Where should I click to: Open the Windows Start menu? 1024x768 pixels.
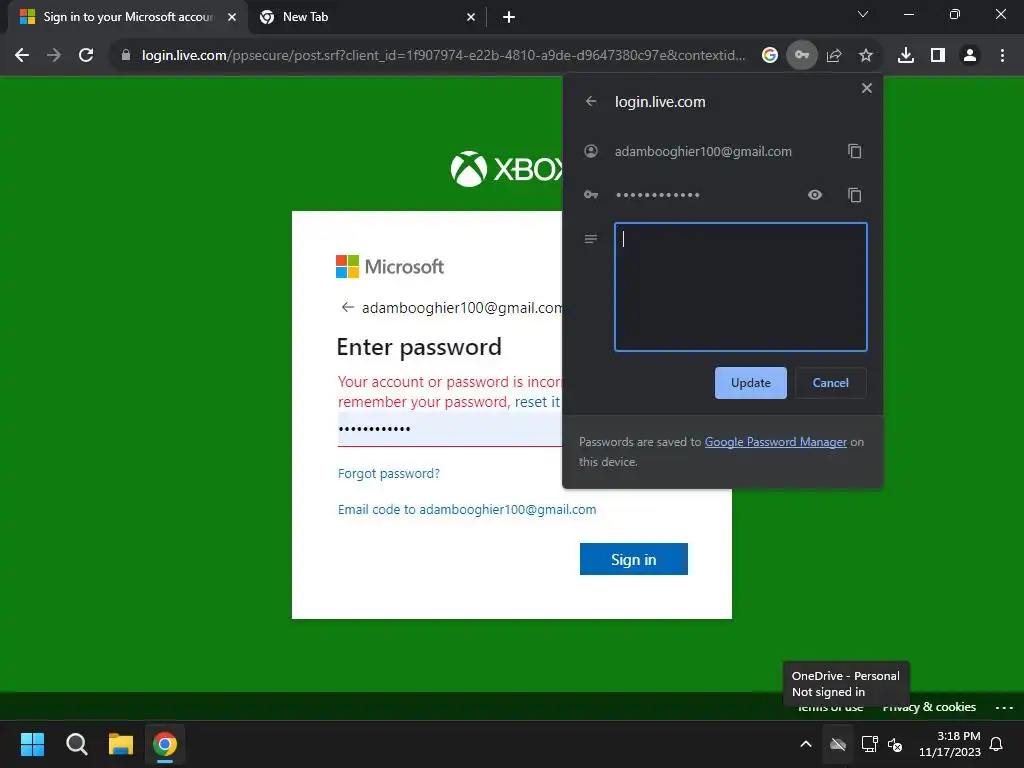click(32, 744)
